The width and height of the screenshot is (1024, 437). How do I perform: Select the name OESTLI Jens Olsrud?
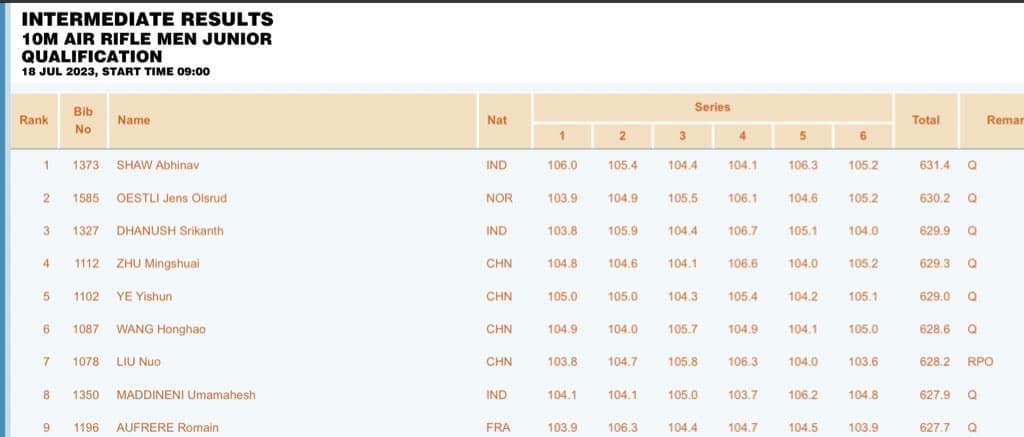pos(172,198)
